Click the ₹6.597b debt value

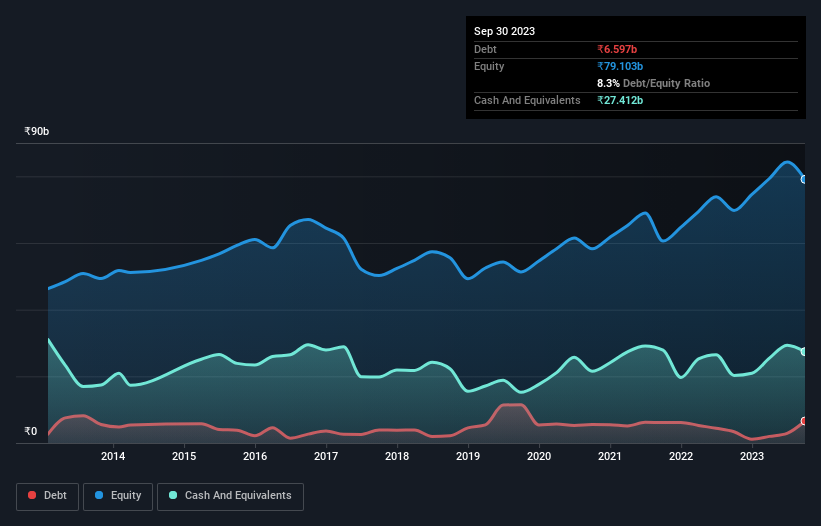pos(617,49)
